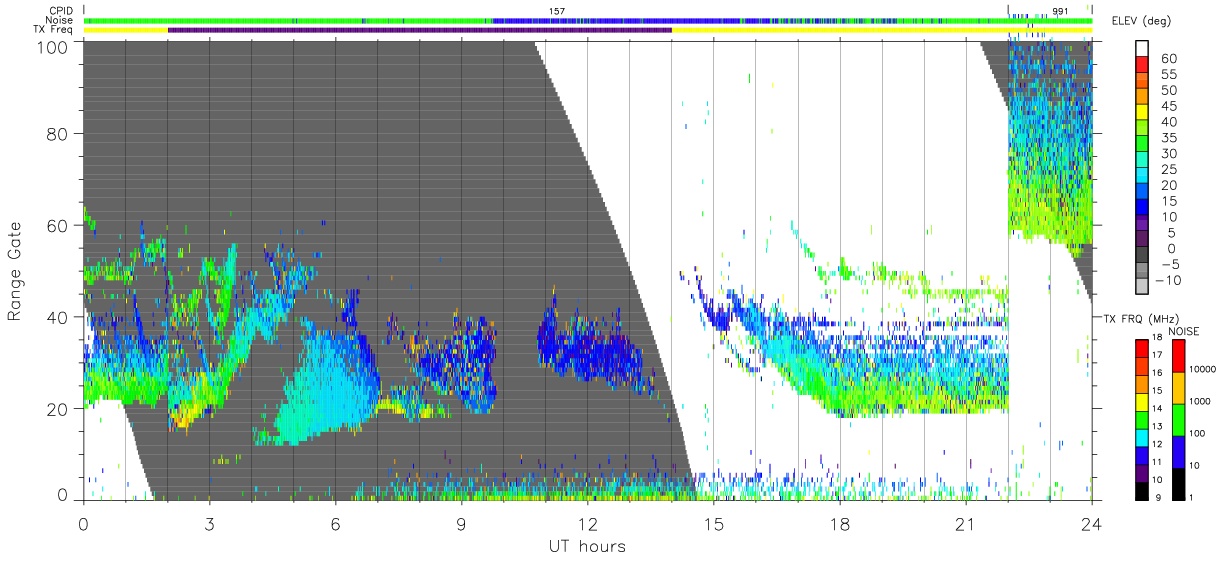Click the '100' tick on Range Gate axis

pos(52,46)
